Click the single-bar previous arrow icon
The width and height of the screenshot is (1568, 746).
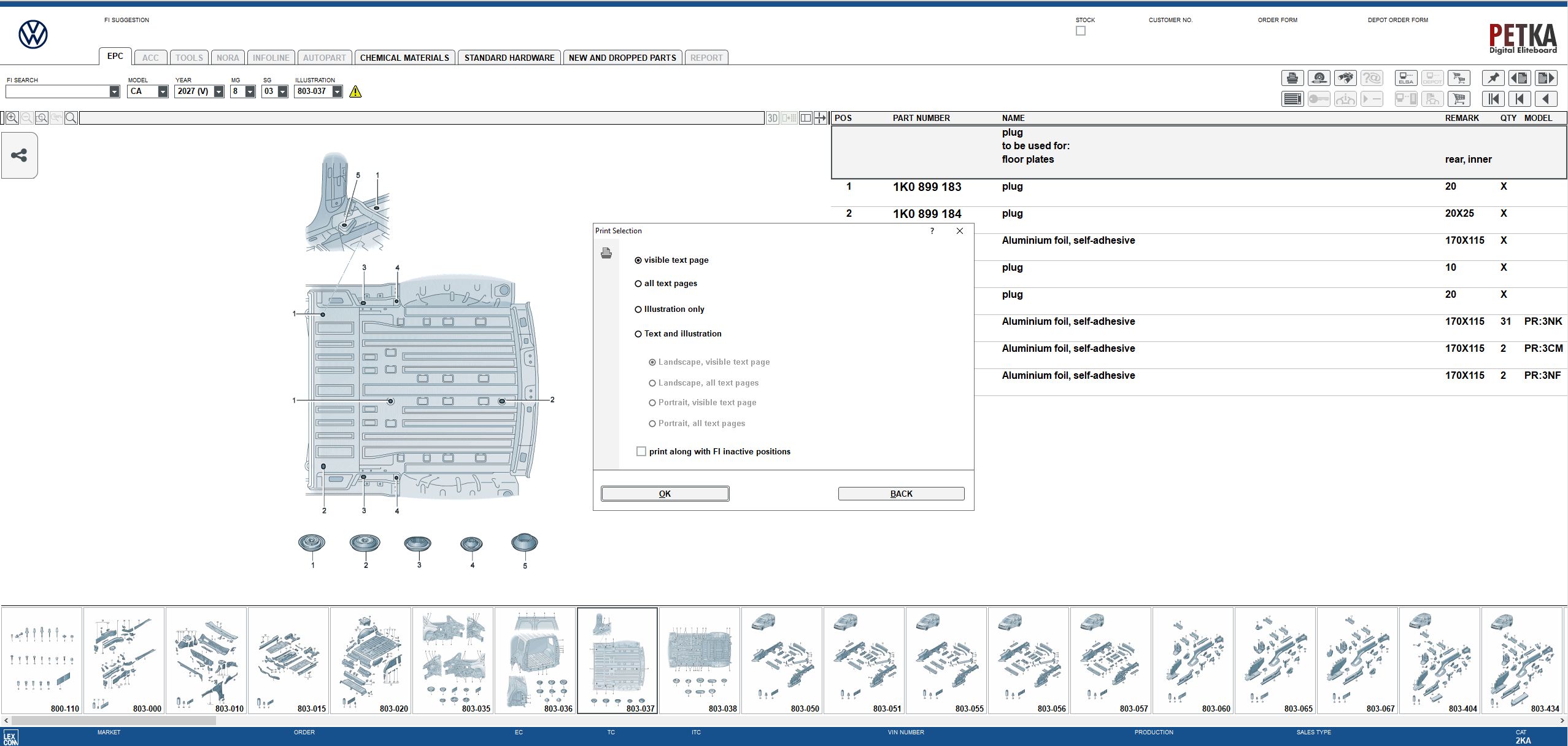tap(1520, 99)
